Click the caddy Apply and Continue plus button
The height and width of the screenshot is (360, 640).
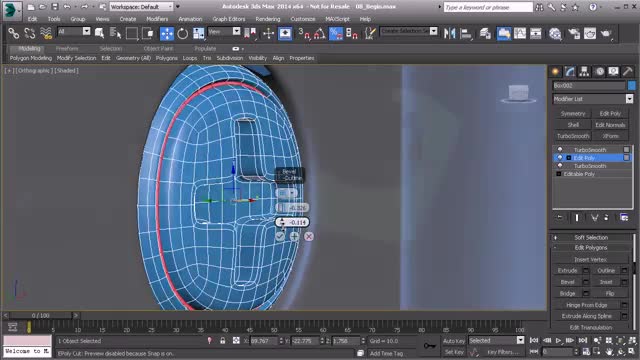[294, 236]
